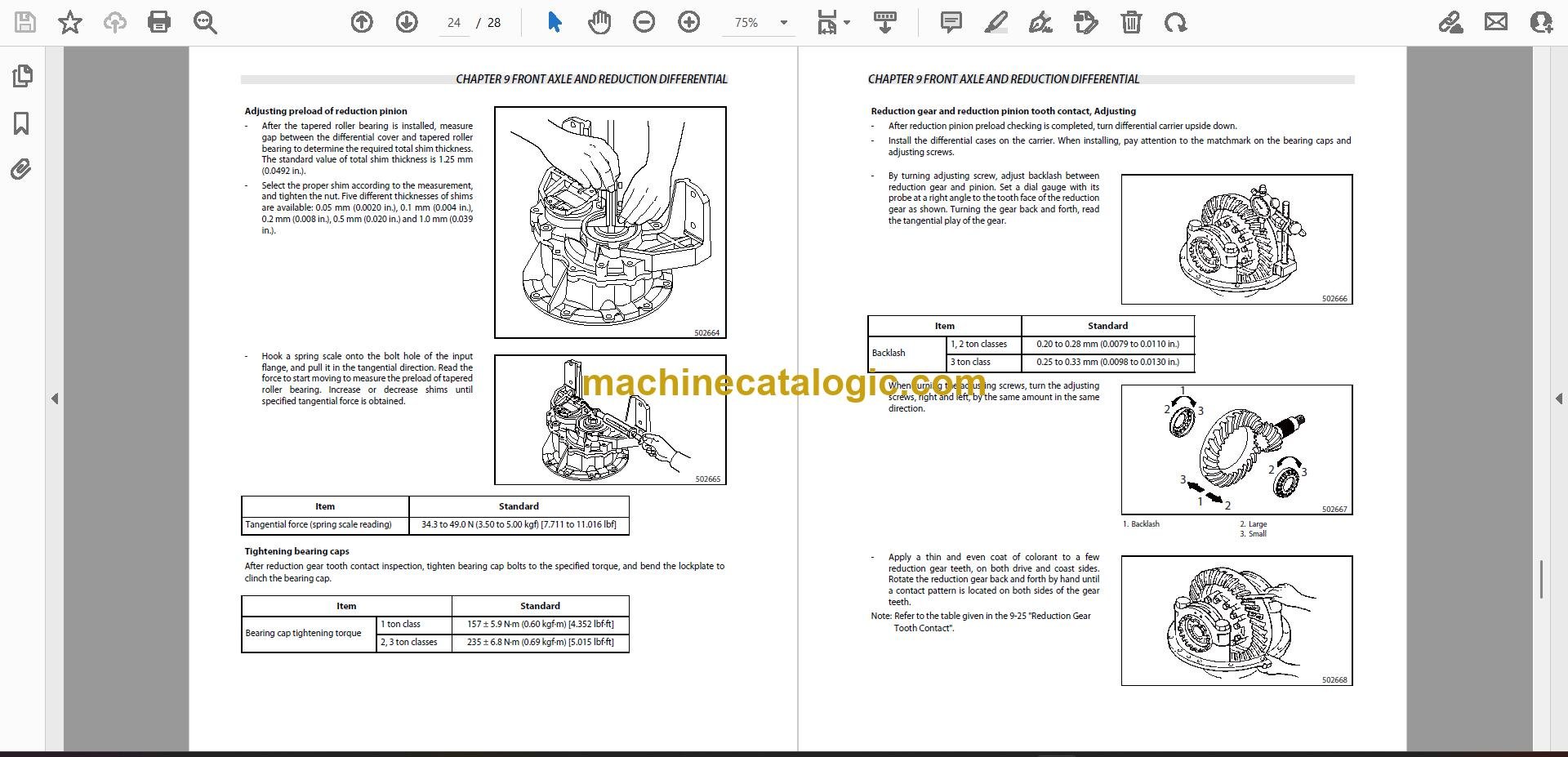Viewport: 1568px width, 757px height.
Task: Click the vertical scrollbar thumb
Action: [x=1541, y=580]
